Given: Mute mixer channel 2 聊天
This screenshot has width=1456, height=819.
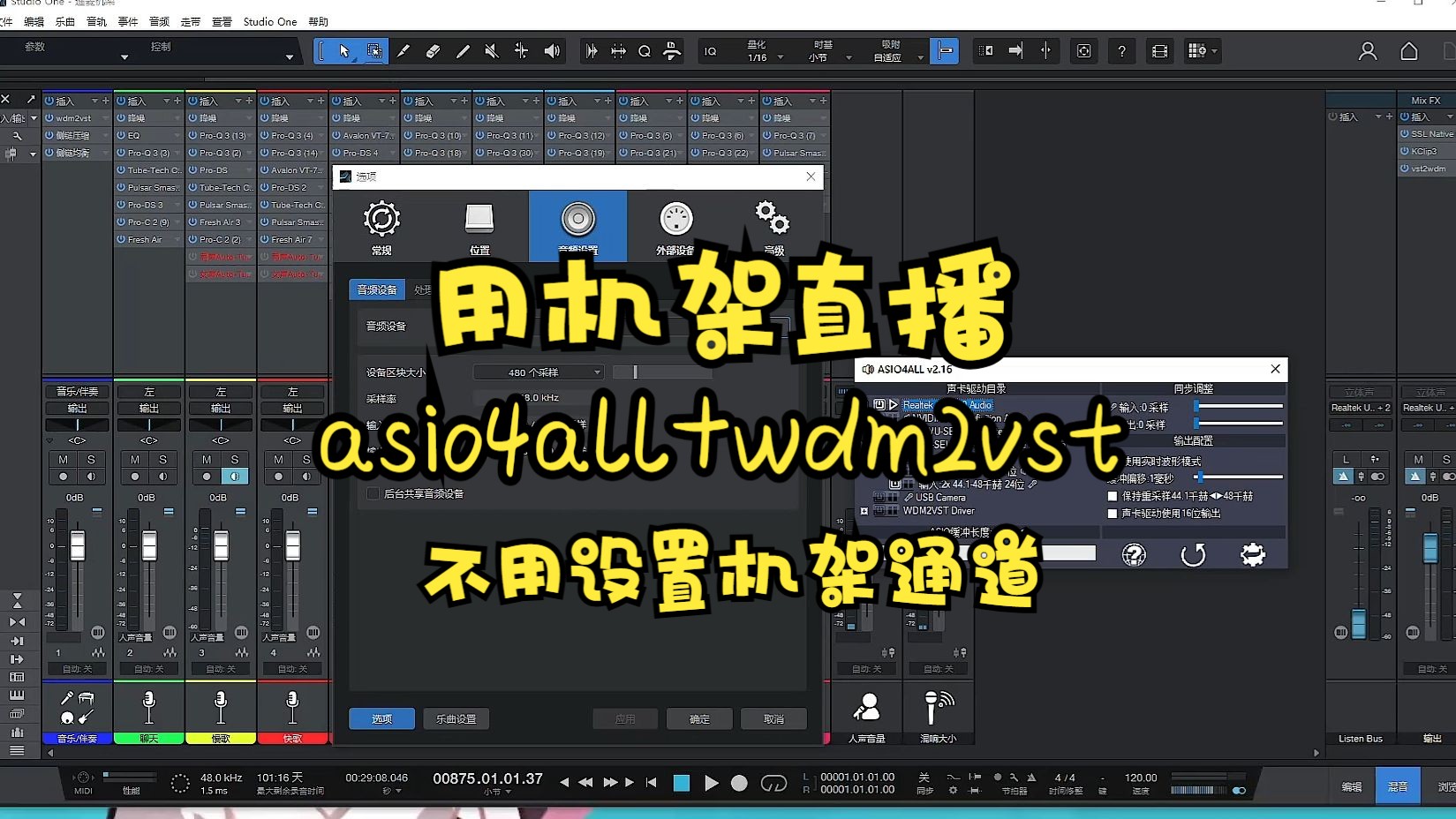Looking at the screenshot, I should [x=135, y=460].
